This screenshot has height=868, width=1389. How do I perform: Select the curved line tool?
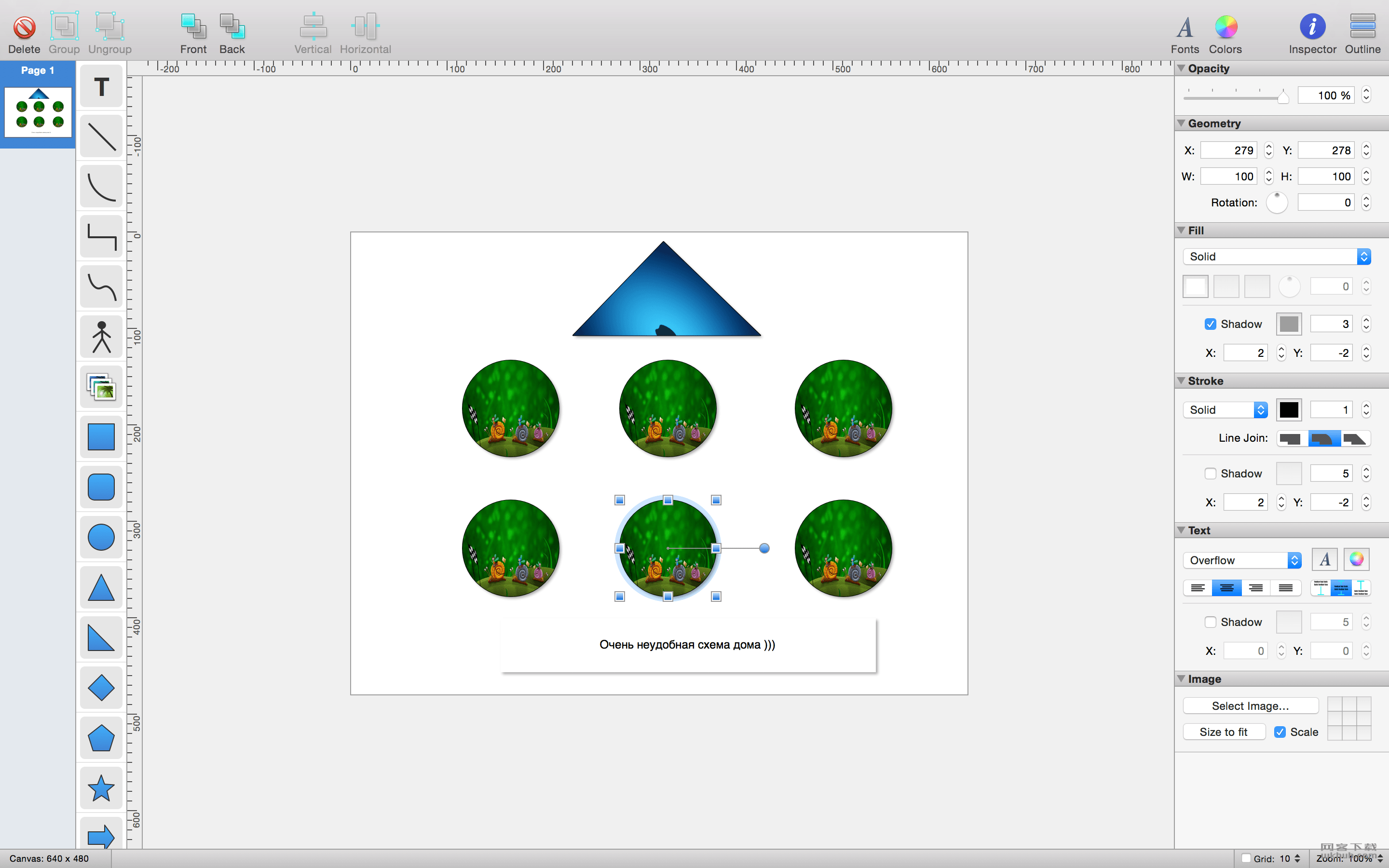pos(101,187)
